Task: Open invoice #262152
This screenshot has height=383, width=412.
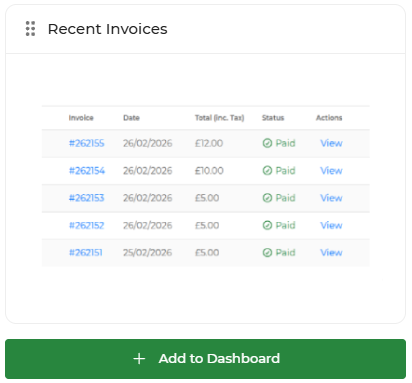Action: [87, 225]
